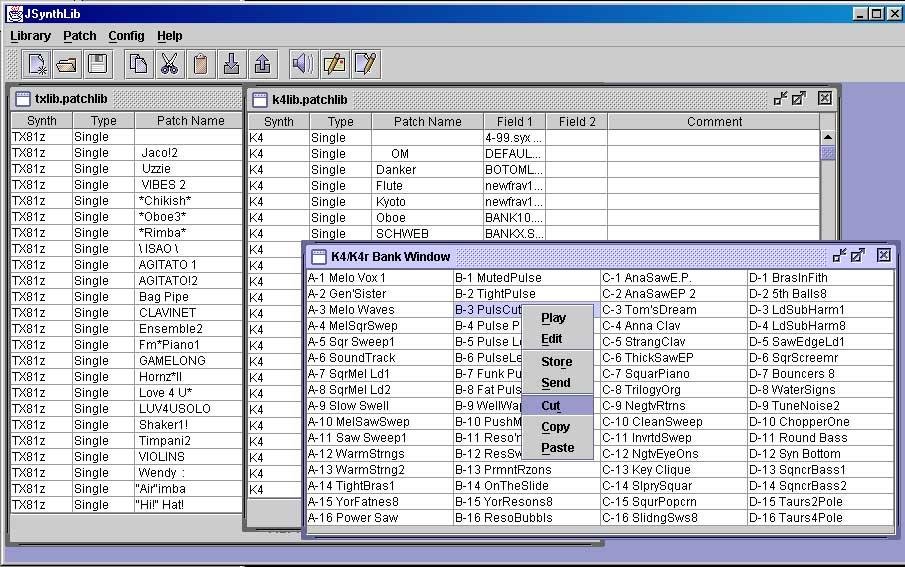905x567 pixels.
Task: Select the Bag Pipe patch row
Action: [126, 297]
